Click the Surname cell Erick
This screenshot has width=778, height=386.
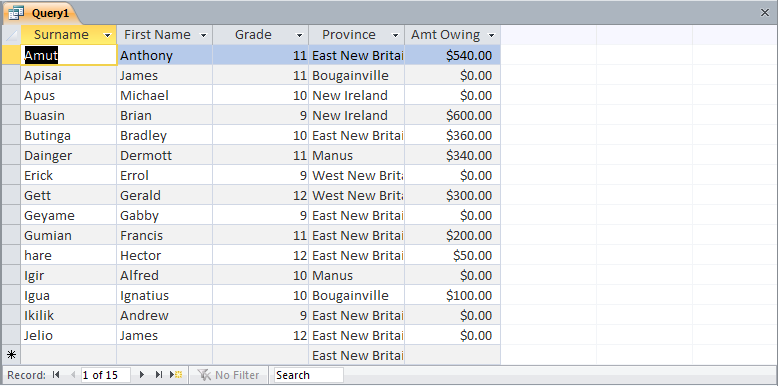point(69,175)
